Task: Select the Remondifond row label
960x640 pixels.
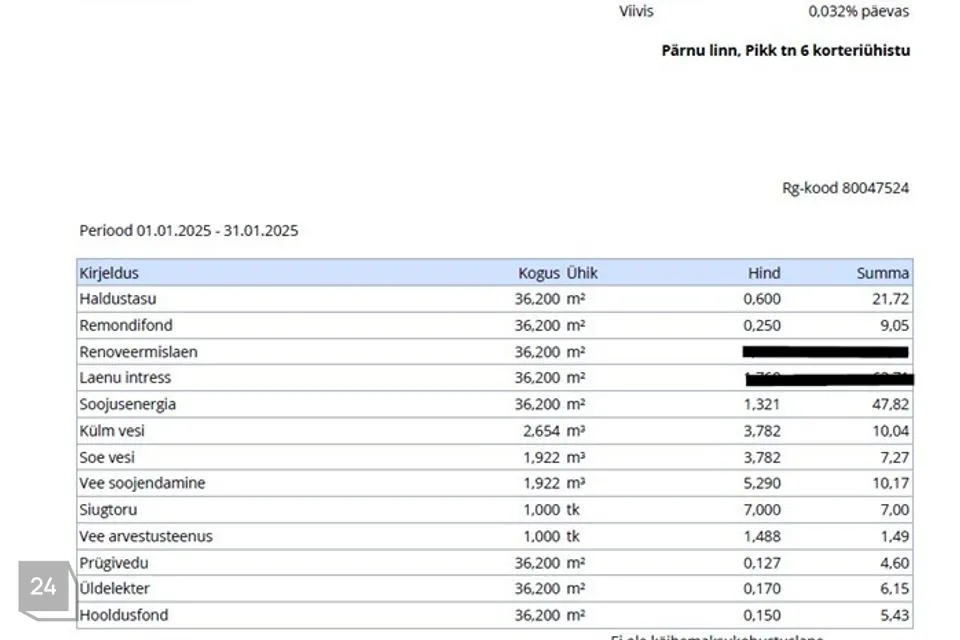Action: click(x=125, y=325)
